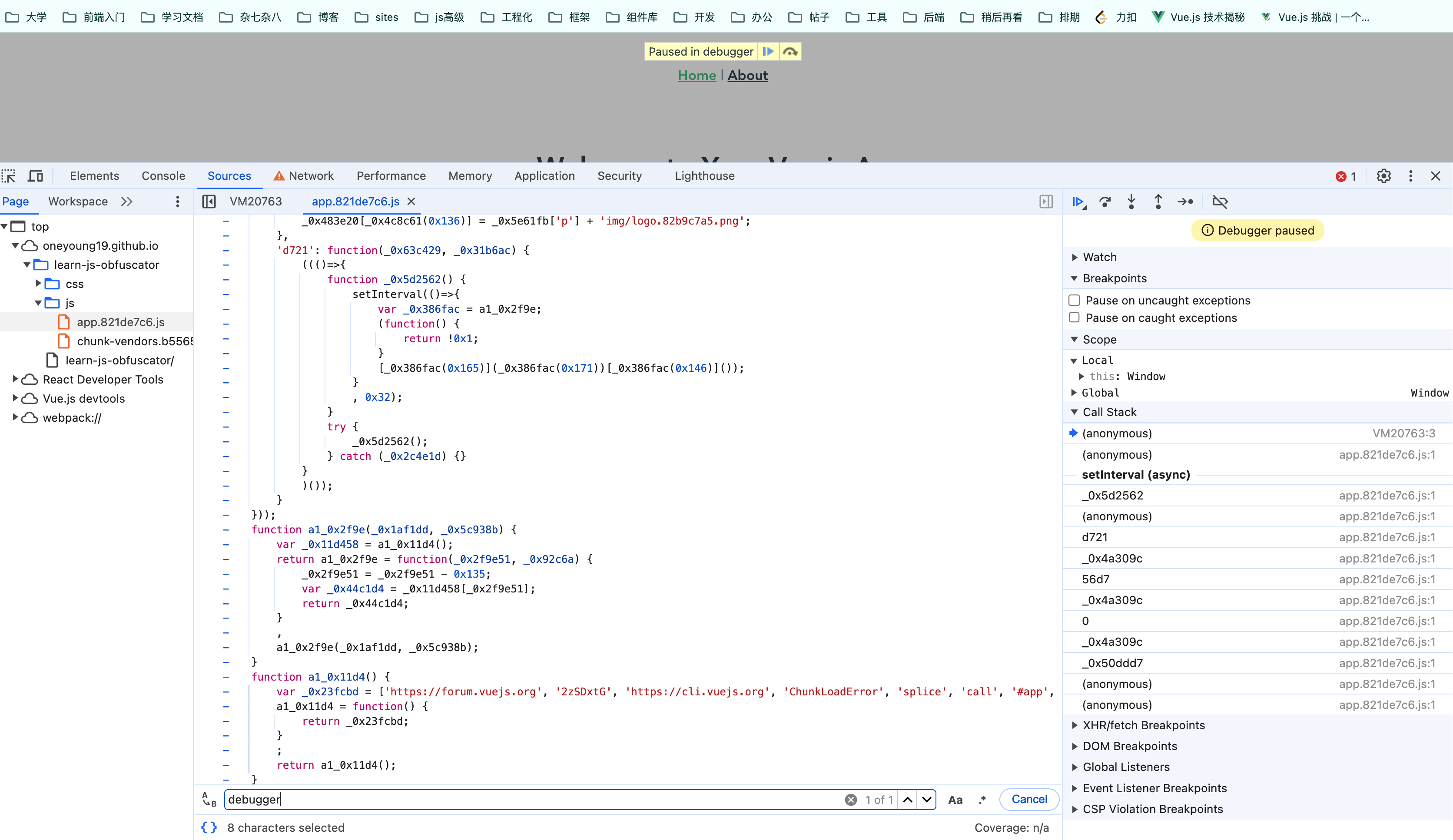
Task: Enable Pause on uncaught exceptions
Action: coord(1074,301)
